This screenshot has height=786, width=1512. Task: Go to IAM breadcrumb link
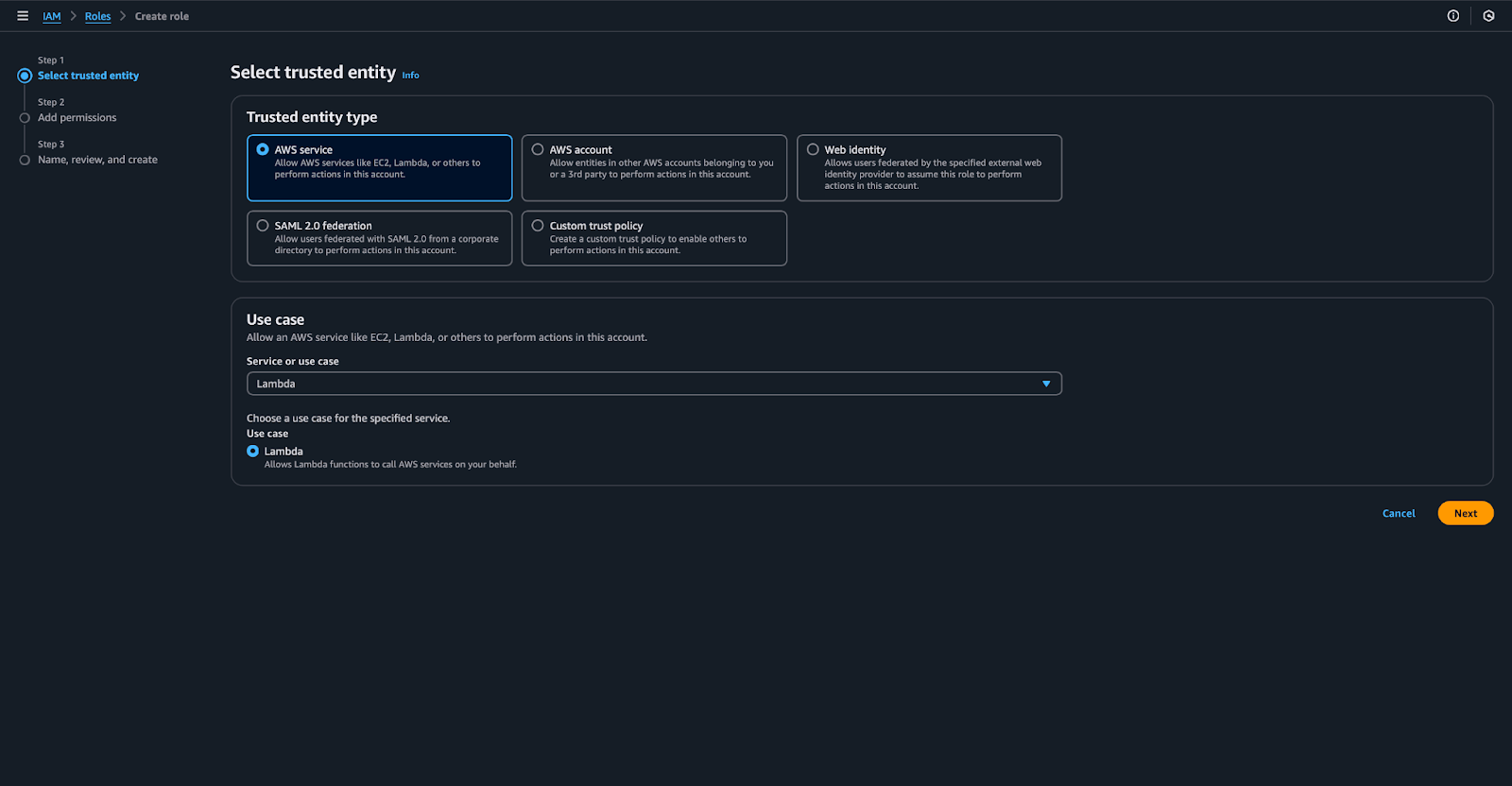[x=51, y=16]
